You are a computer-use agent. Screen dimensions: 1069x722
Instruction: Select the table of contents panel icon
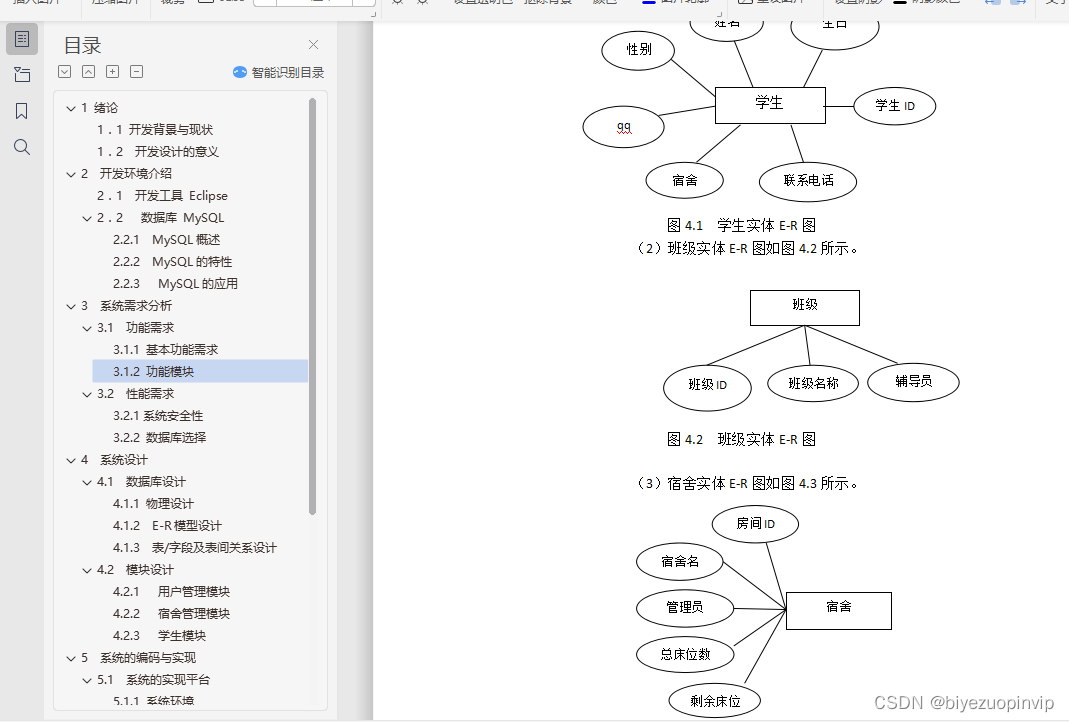22,39
